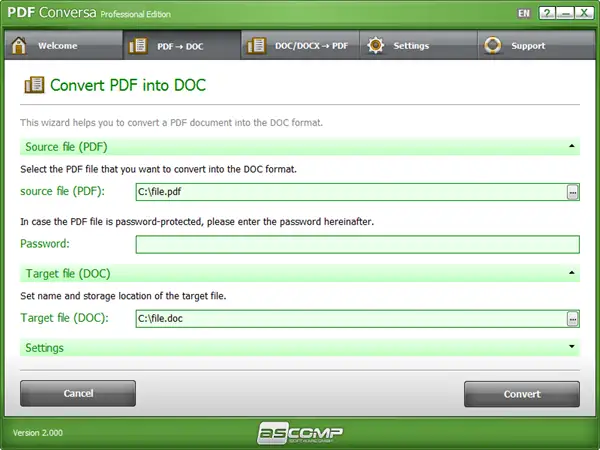
Task: Expand the Settings section arrow
Action: point(572,346)
